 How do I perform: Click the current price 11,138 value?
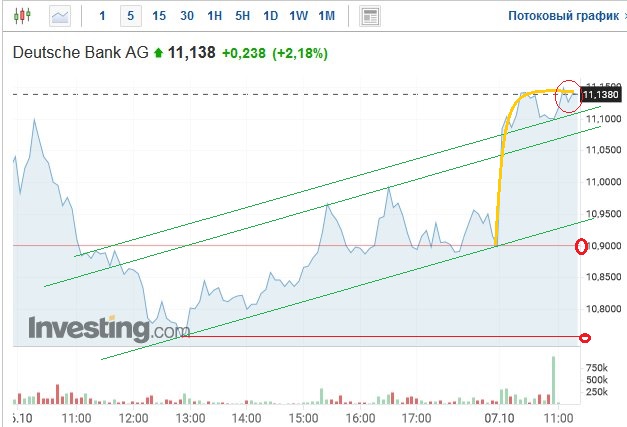(x=192, y=52)
